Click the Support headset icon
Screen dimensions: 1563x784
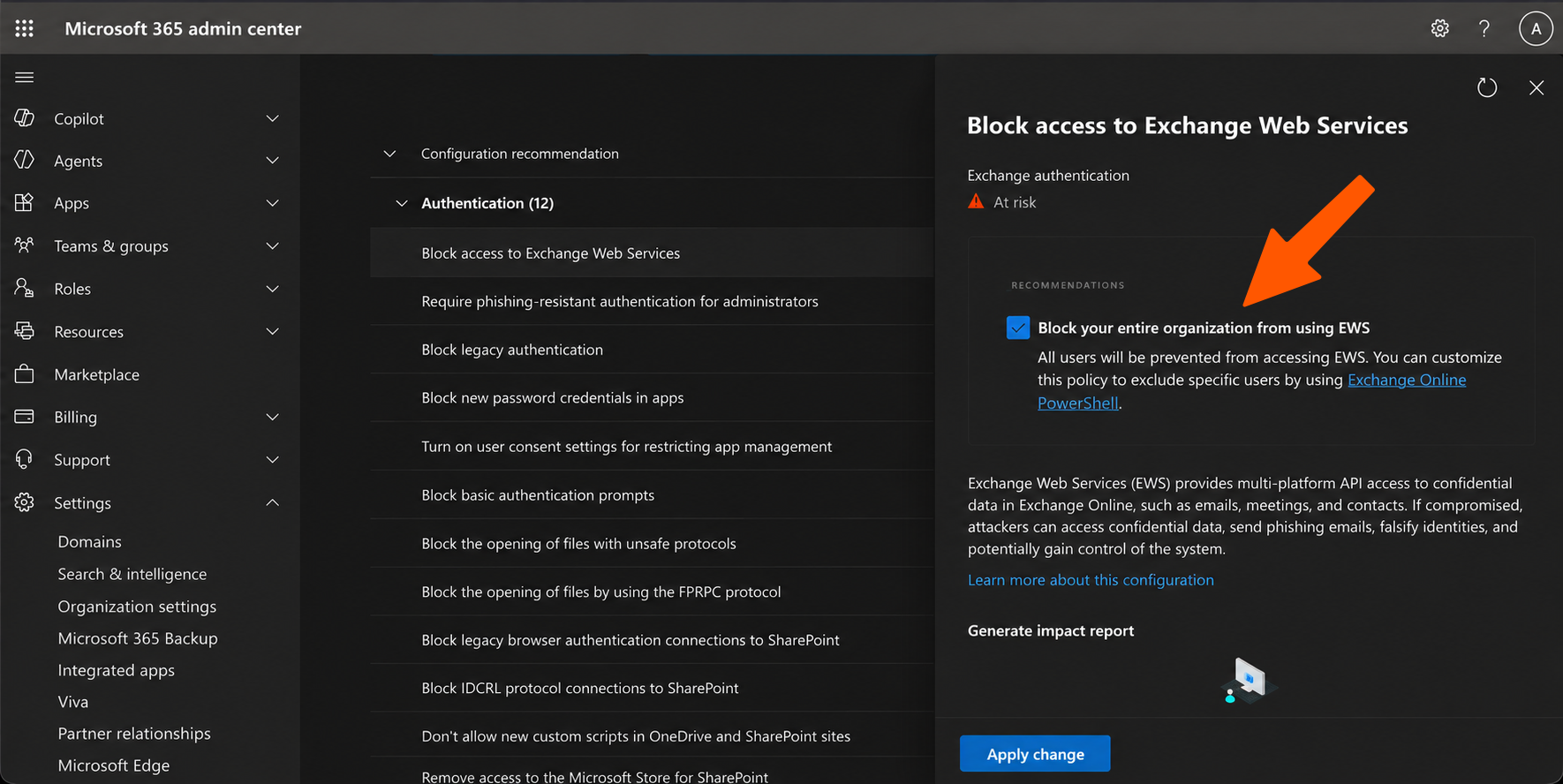pos(25,459)
